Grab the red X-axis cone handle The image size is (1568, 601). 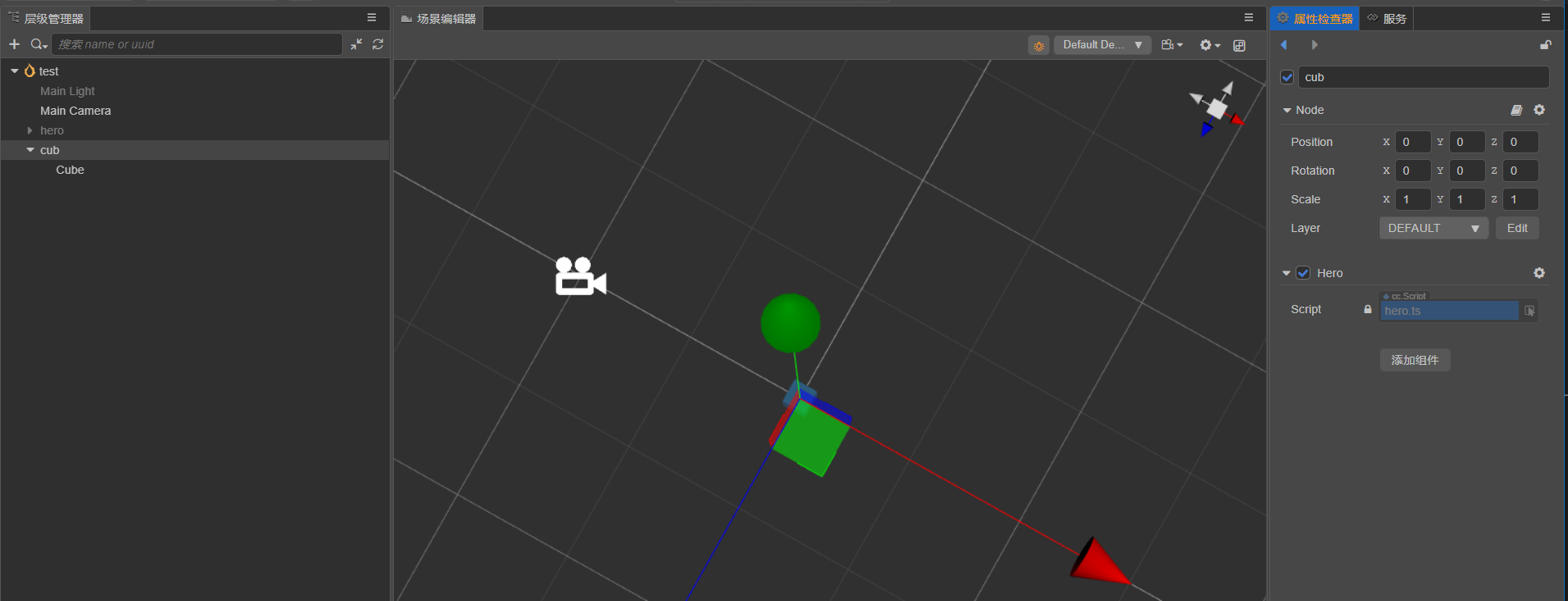pos(1099,561)
